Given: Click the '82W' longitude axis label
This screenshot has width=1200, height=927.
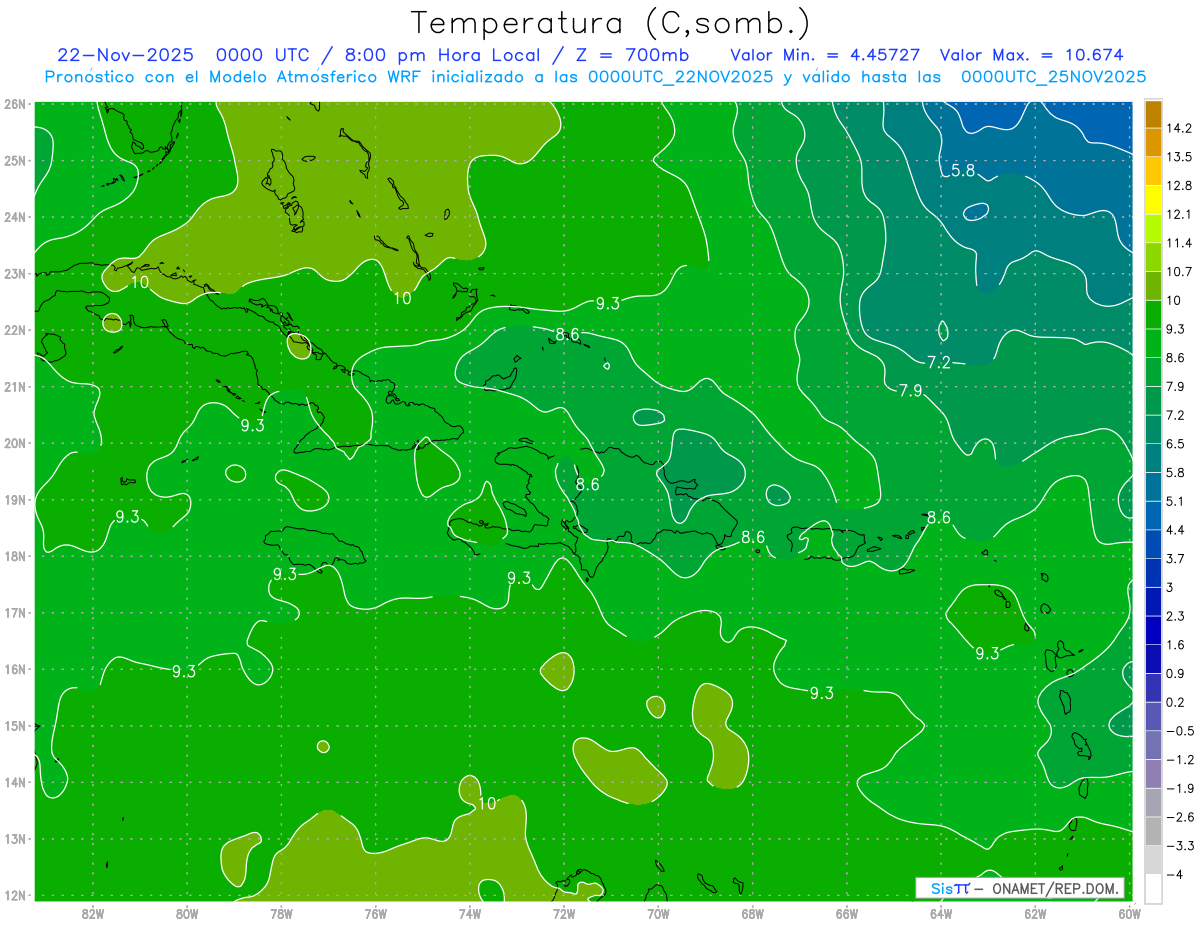Looking at the screenshot, I should tap(93, 914).
